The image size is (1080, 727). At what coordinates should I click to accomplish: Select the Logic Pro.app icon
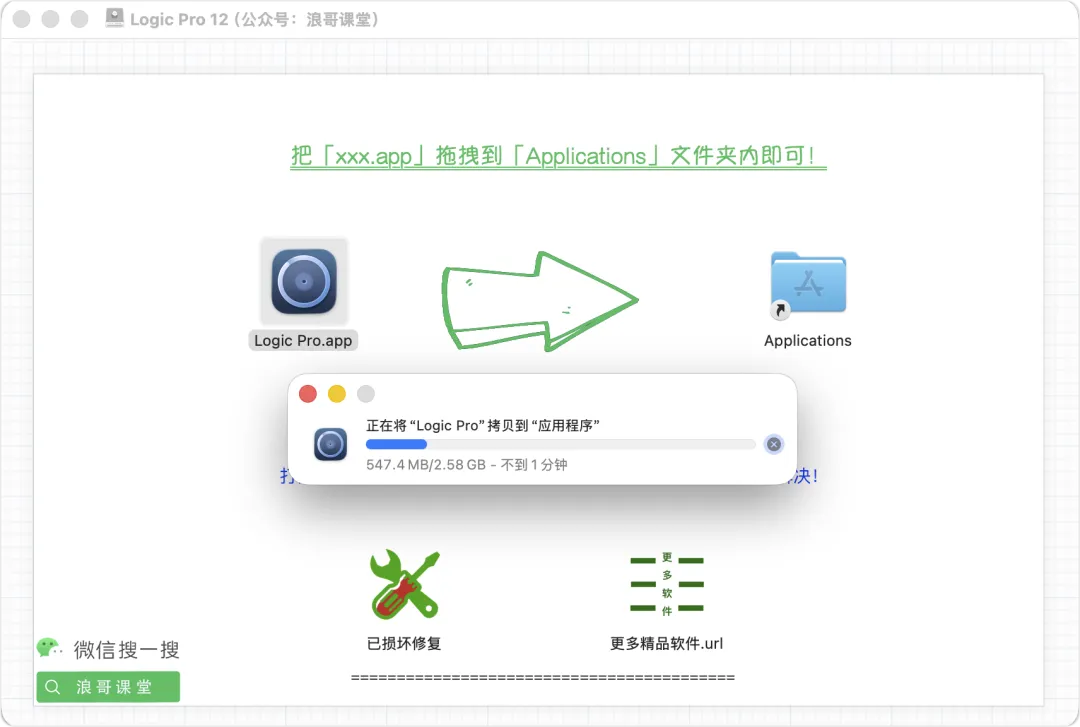tap(304, 281)
